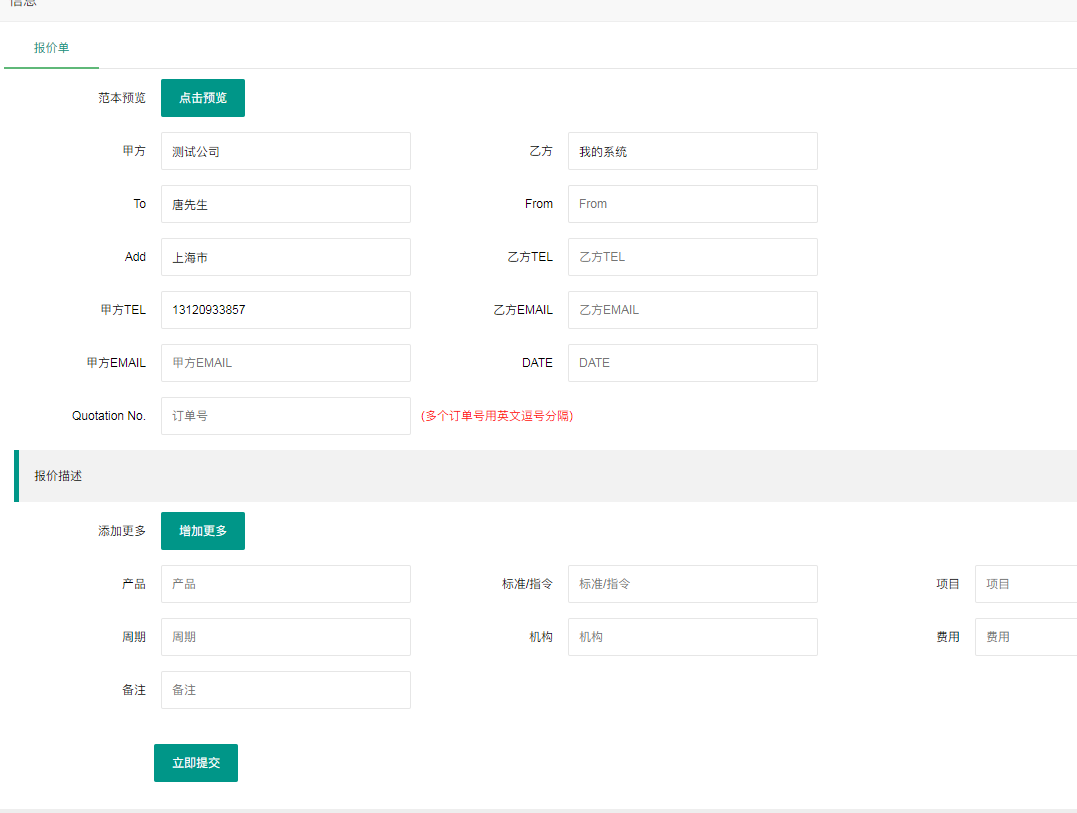Focus the 乙方EMAIL input box
Screen dimensions: 1077x813
[x=692, y=310]
